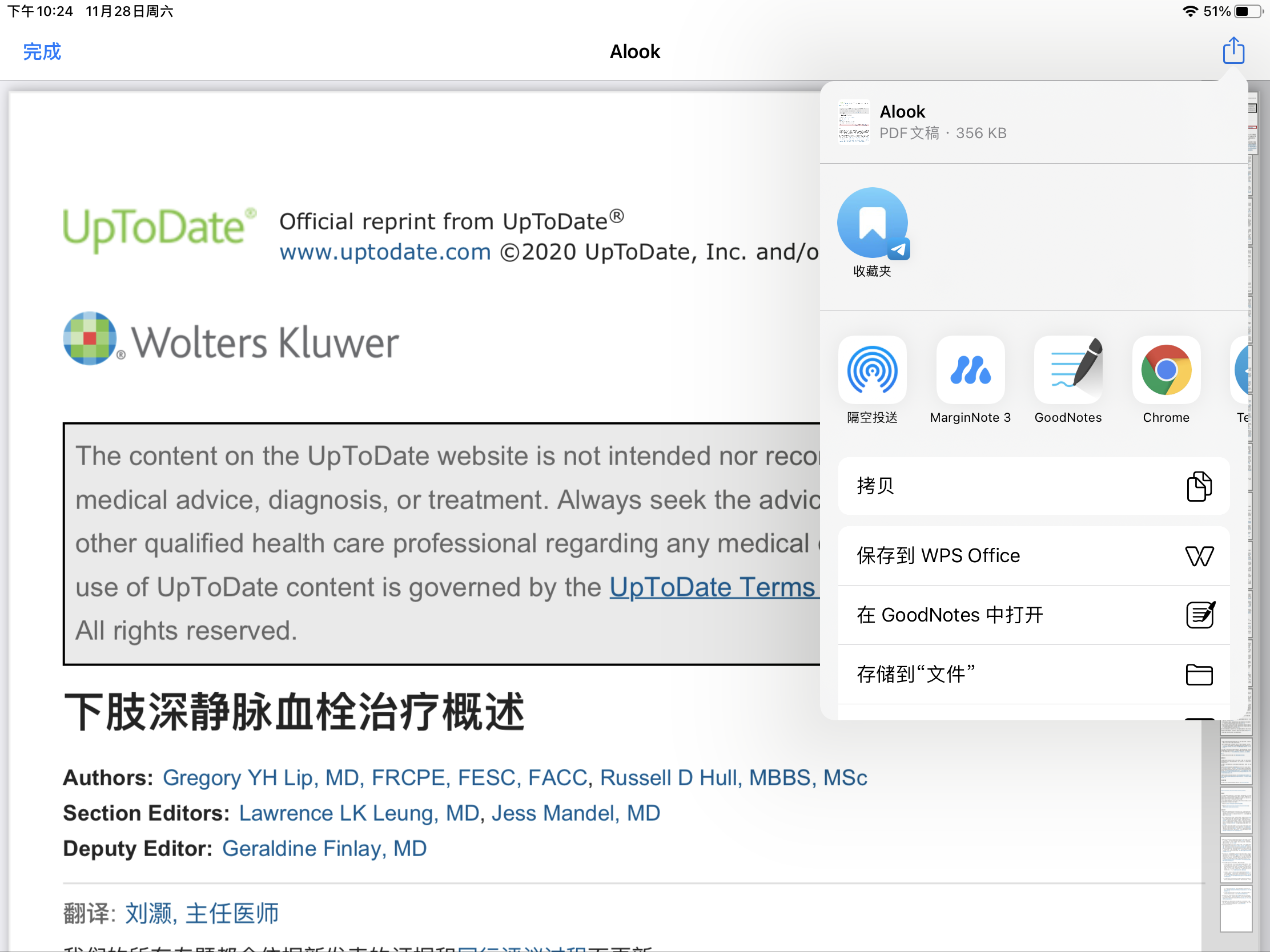Share to Telegram 收藏夹 contact

pos(872,223)
